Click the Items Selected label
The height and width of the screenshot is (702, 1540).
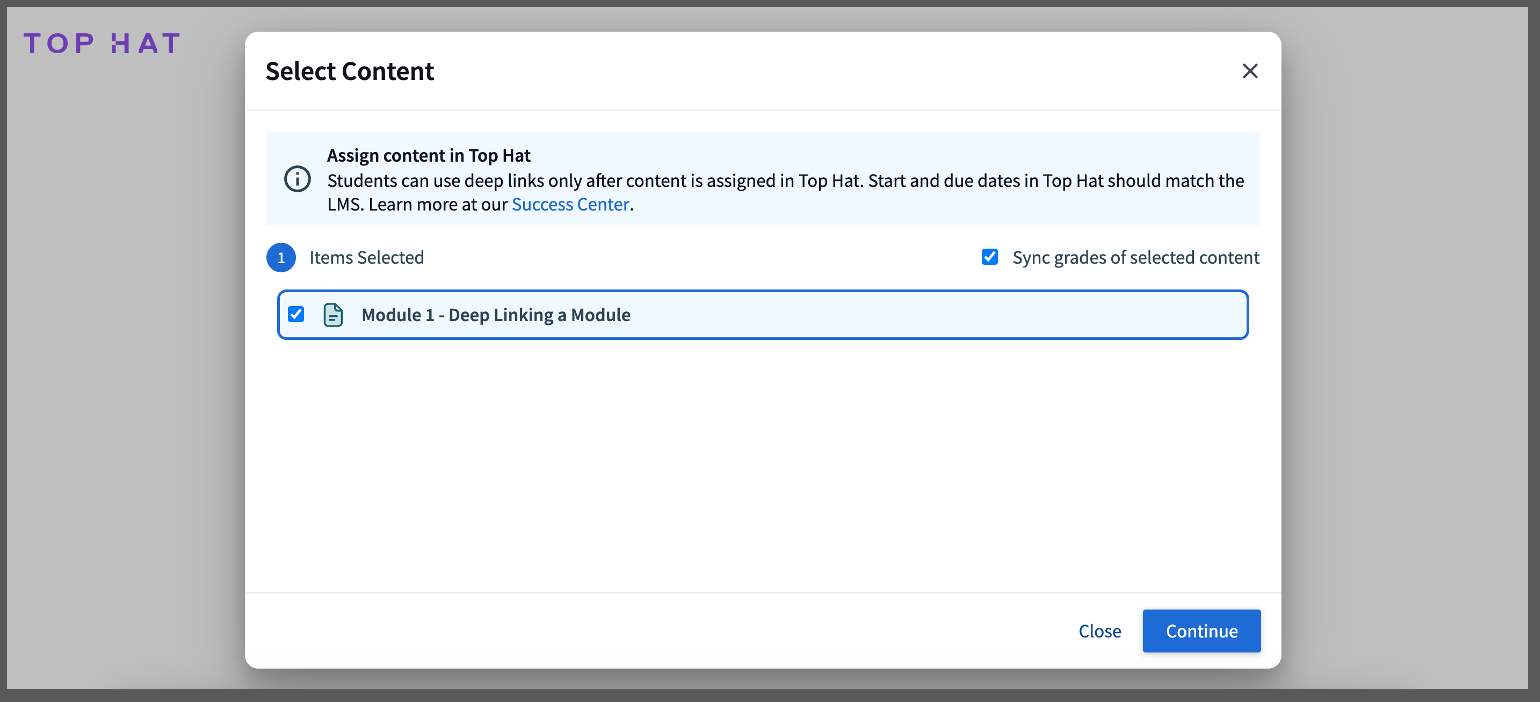(366, 257)
